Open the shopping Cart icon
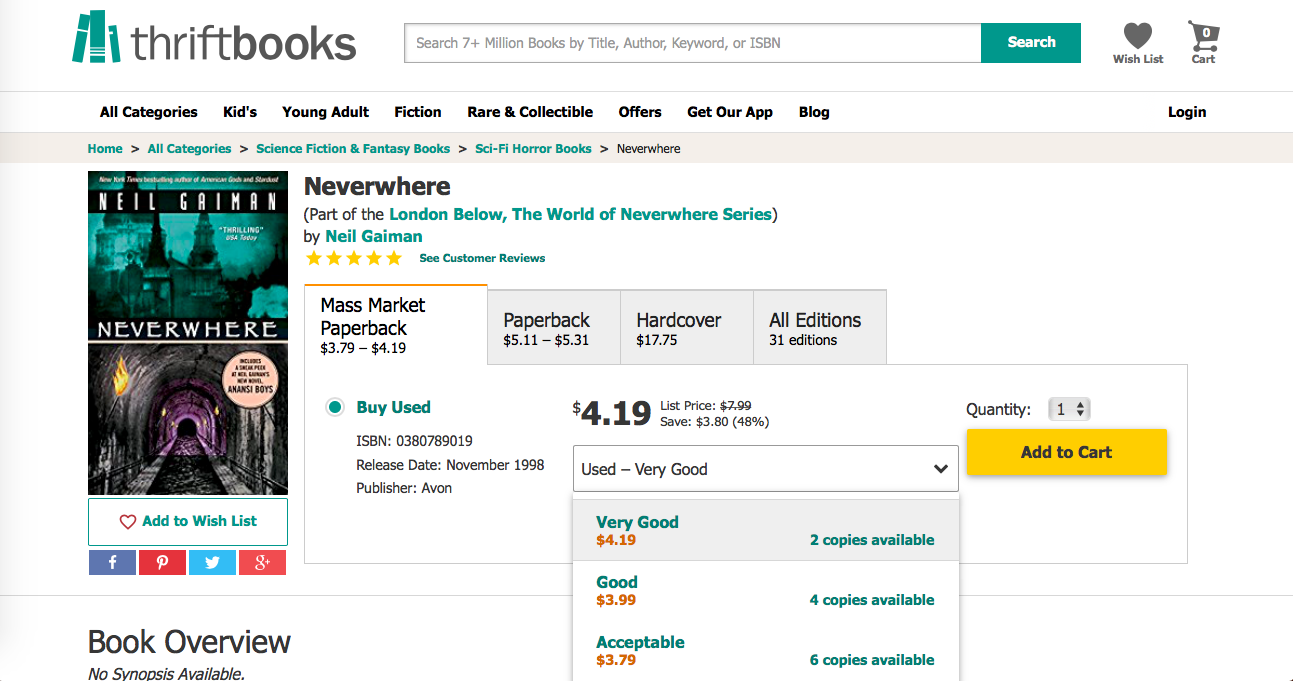 click(x=1204, y=43)
